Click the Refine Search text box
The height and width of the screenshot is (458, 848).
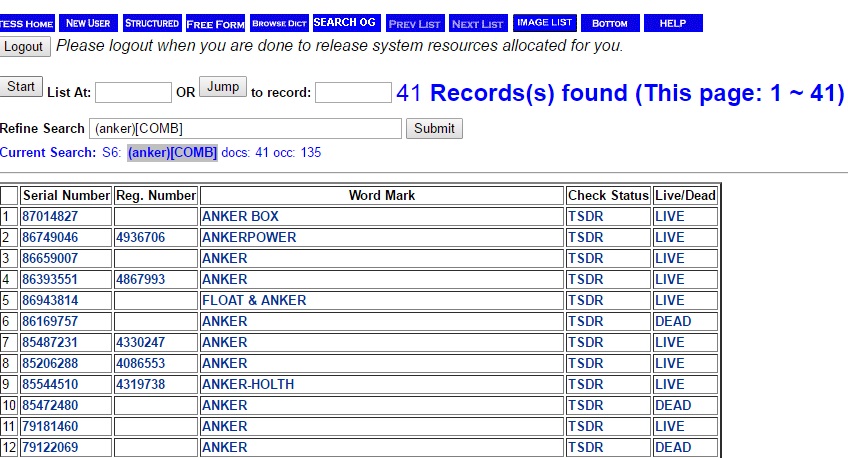(245, 129)
